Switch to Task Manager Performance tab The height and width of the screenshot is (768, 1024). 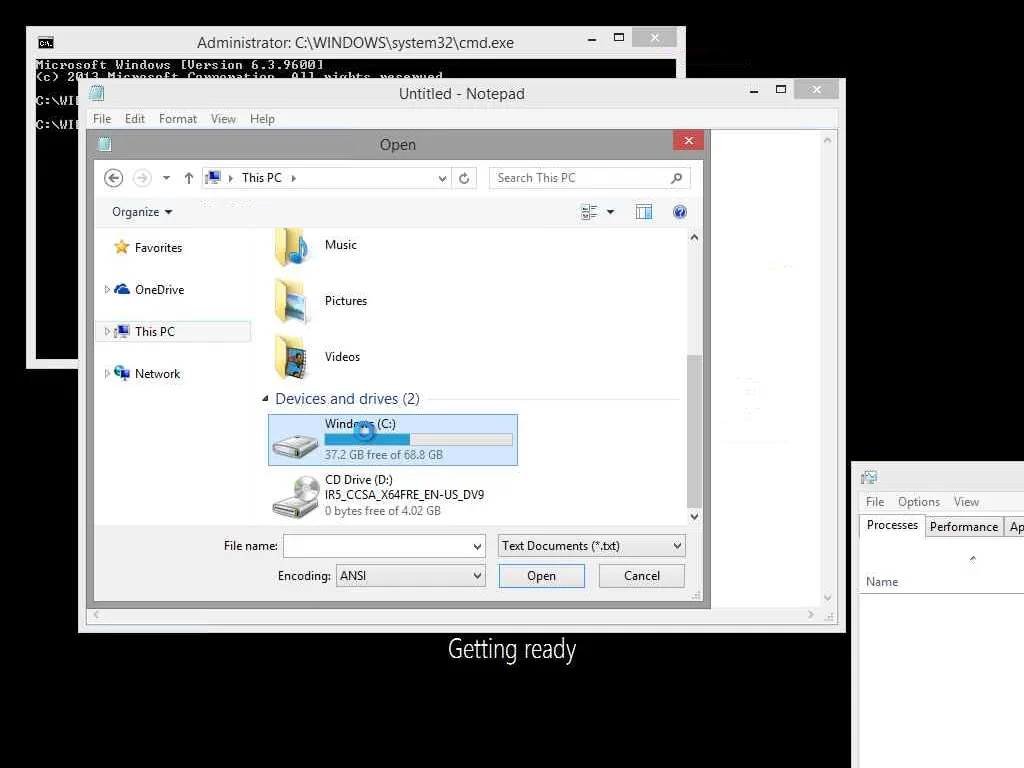[x=964, y=526]
